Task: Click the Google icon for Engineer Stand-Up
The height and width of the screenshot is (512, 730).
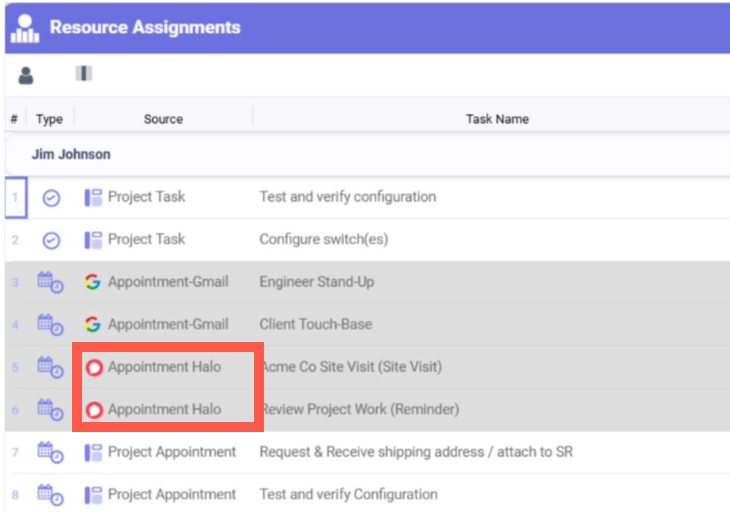Action: click(x=93, y=282)
